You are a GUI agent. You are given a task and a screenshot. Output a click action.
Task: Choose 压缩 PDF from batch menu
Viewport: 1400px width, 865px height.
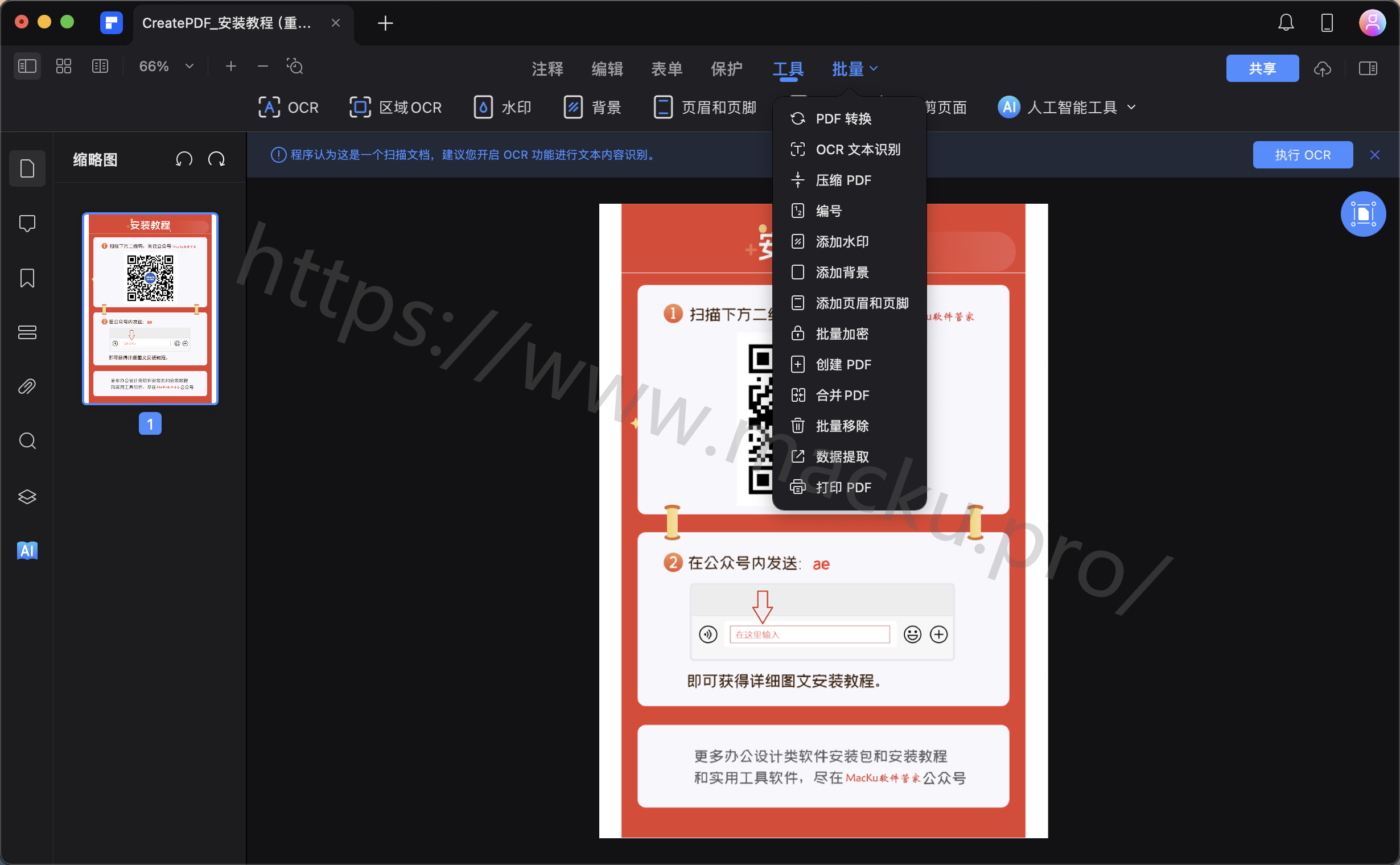tap(849, 180)
